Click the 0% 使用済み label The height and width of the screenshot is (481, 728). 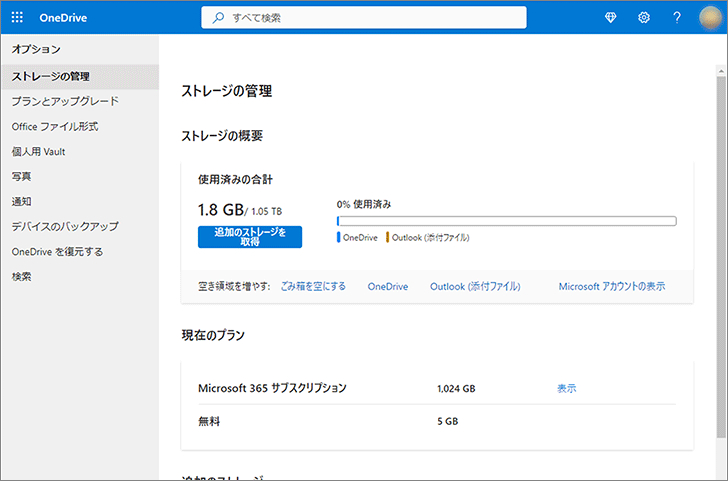pyautogui.click(x=364, y=204)
